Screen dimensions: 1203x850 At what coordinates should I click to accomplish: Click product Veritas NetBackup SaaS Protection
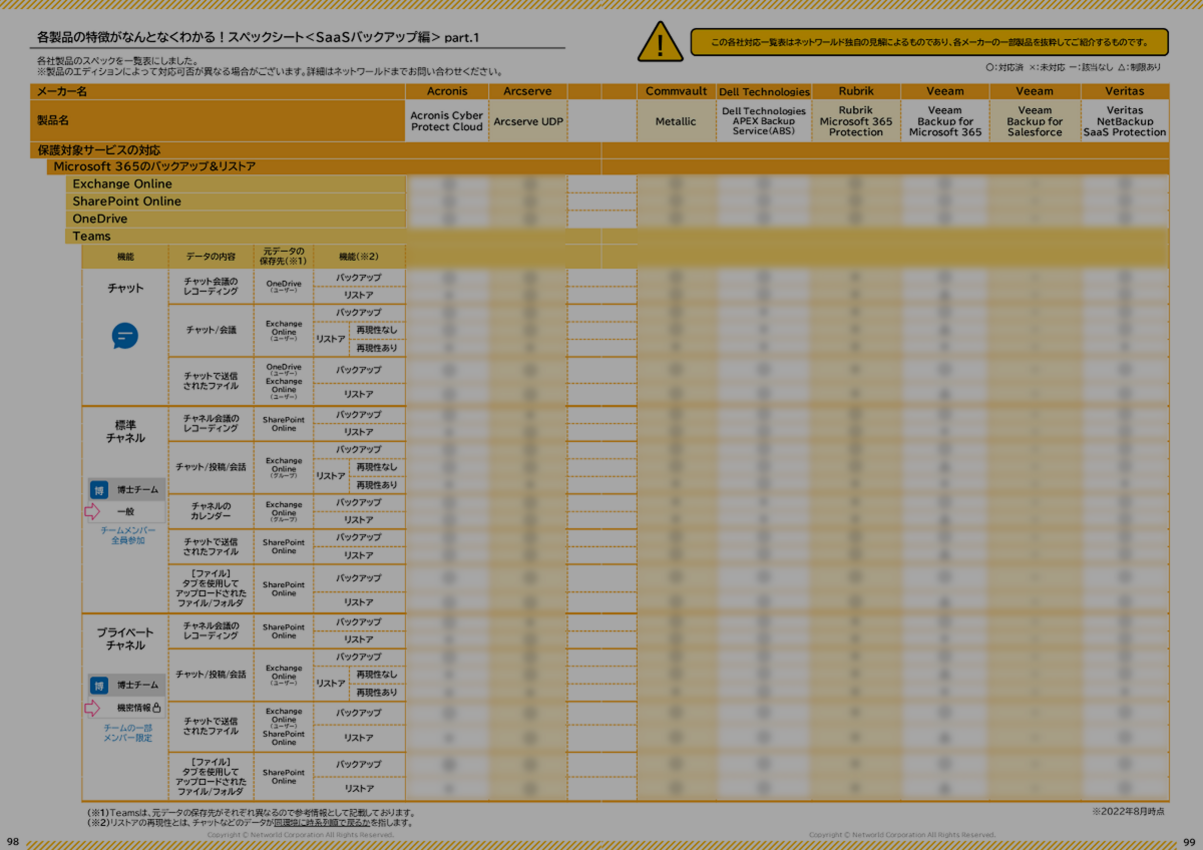point(1125,121)
